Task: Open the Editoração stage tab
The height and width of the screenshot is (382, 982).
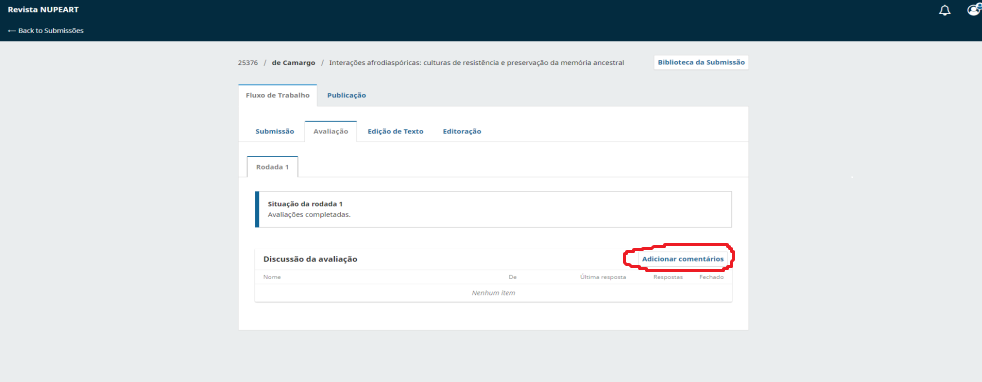Action: click(462, 132)
